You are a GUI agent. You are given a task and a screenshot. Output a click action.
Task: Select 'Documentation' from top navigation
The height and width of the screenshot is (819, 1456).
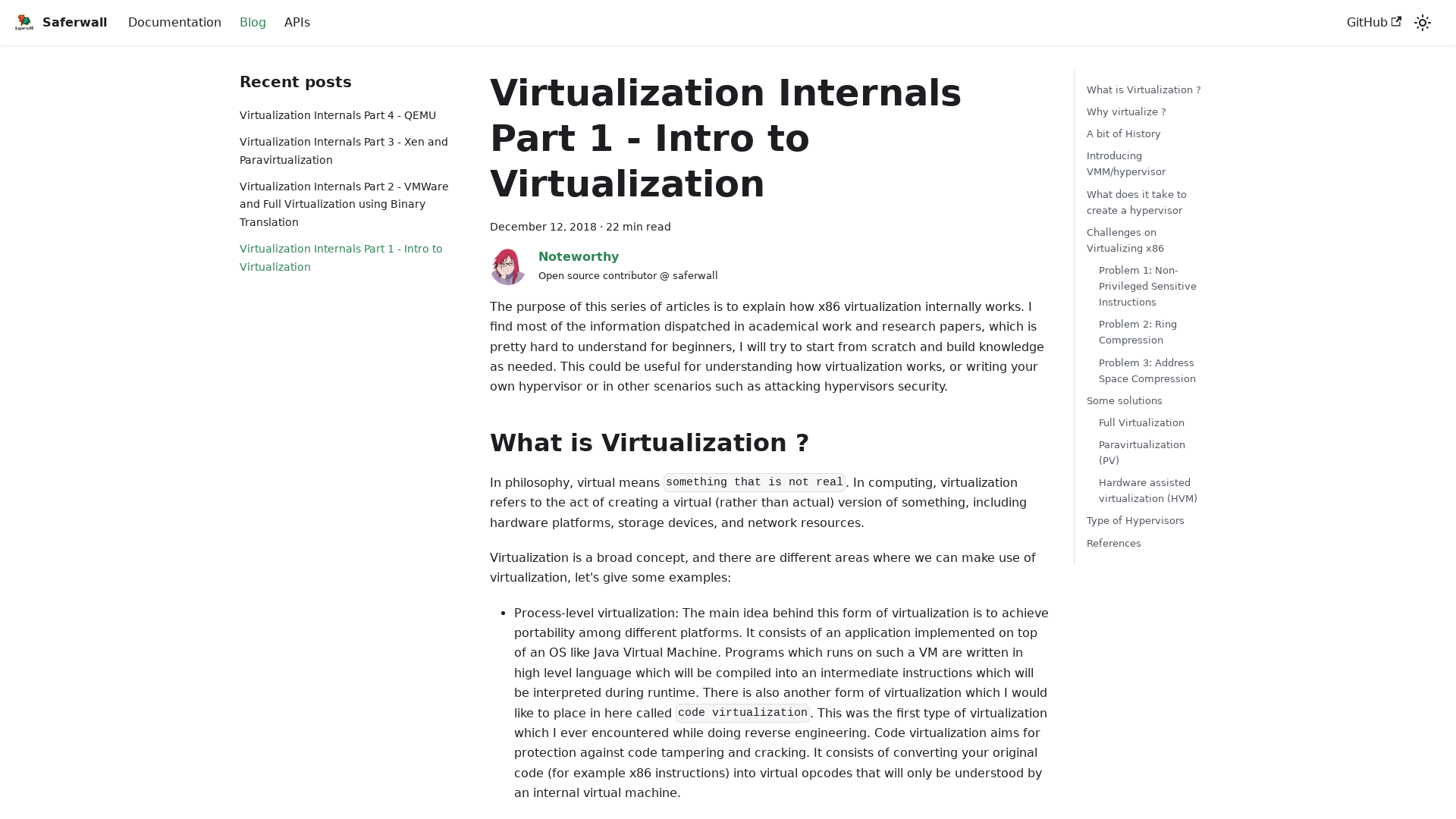tap(174, 22)
